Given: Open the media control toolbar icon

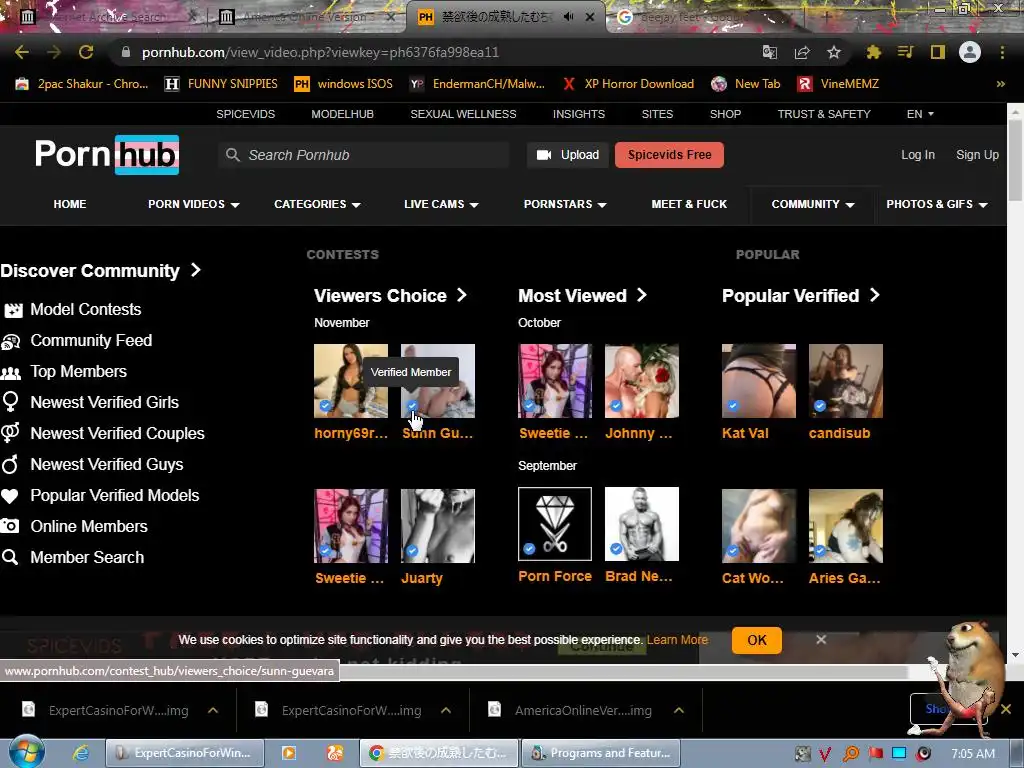Looking at the screenshot, I should pyautogui.click(x=905, y=52).
